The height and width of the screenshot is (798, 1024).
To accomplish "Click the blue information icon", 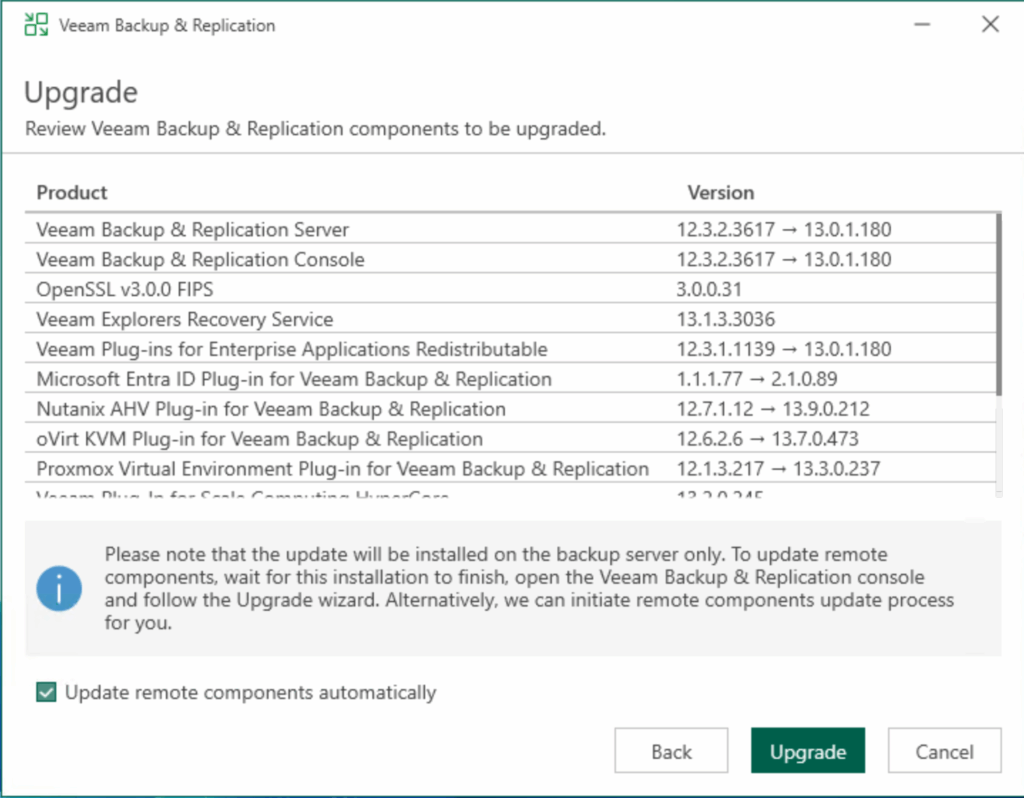I will 59,587.
